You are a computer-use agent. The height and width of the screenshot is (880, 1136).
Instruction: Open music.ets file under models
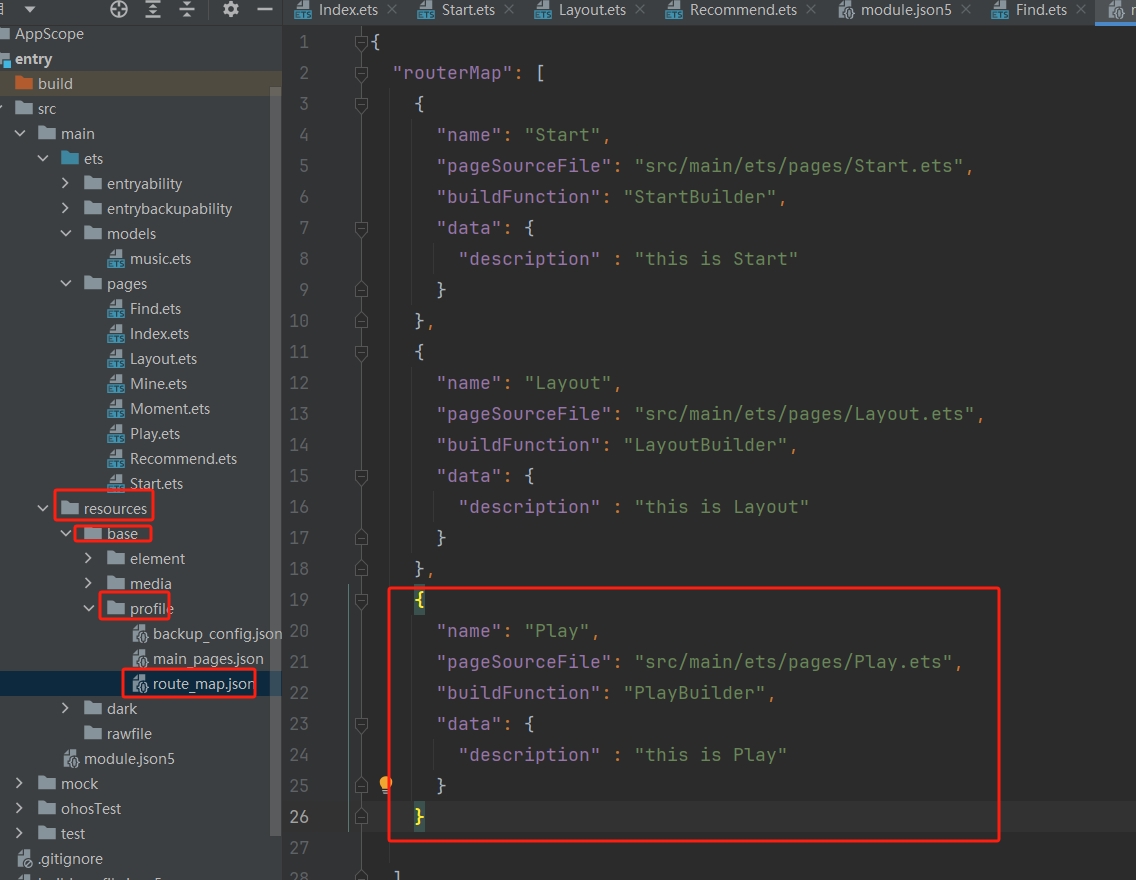[160, 258]
